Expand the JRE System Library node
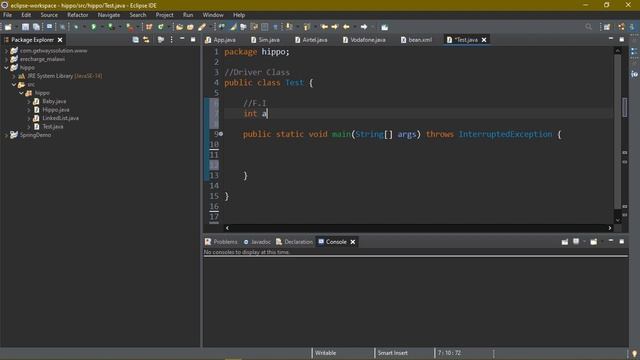Screen dimensions: 640x360 coord(13,76)
